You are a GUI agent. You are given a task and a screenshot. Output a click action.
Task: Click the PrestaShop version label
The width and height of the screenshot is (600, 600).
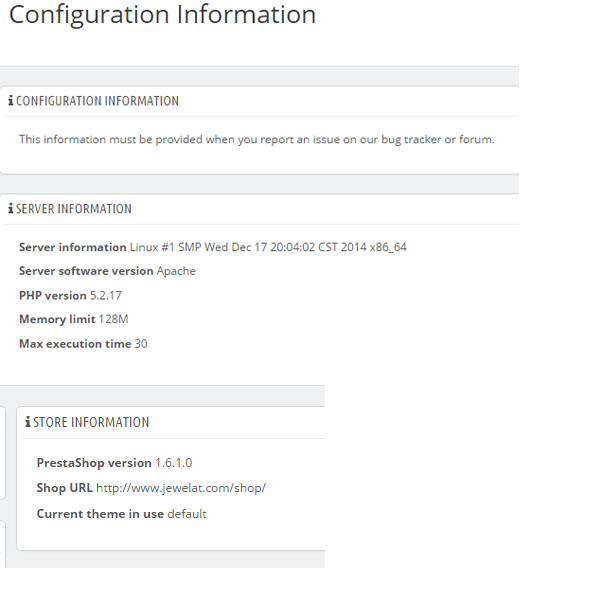[x=94, y=463]
